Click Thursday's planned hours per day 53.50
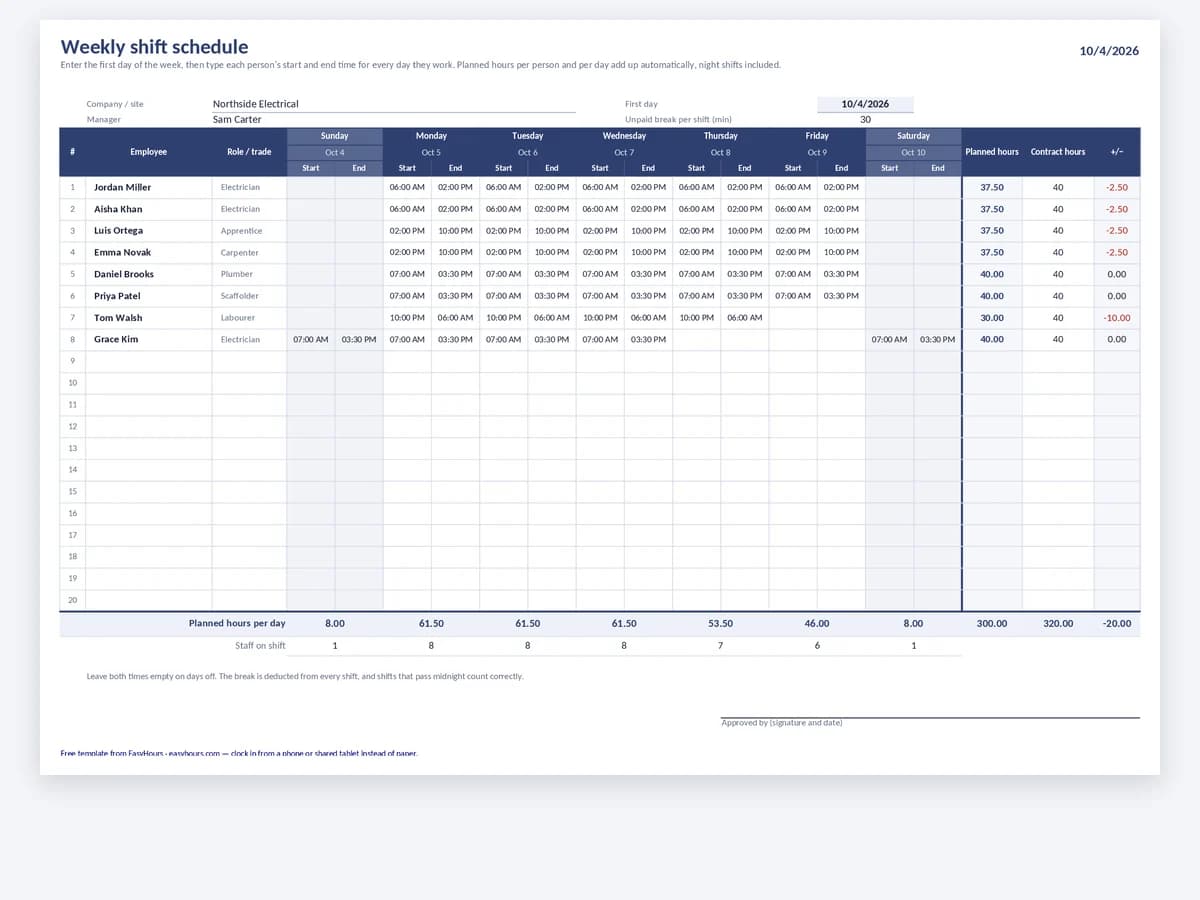 [720, 624]
